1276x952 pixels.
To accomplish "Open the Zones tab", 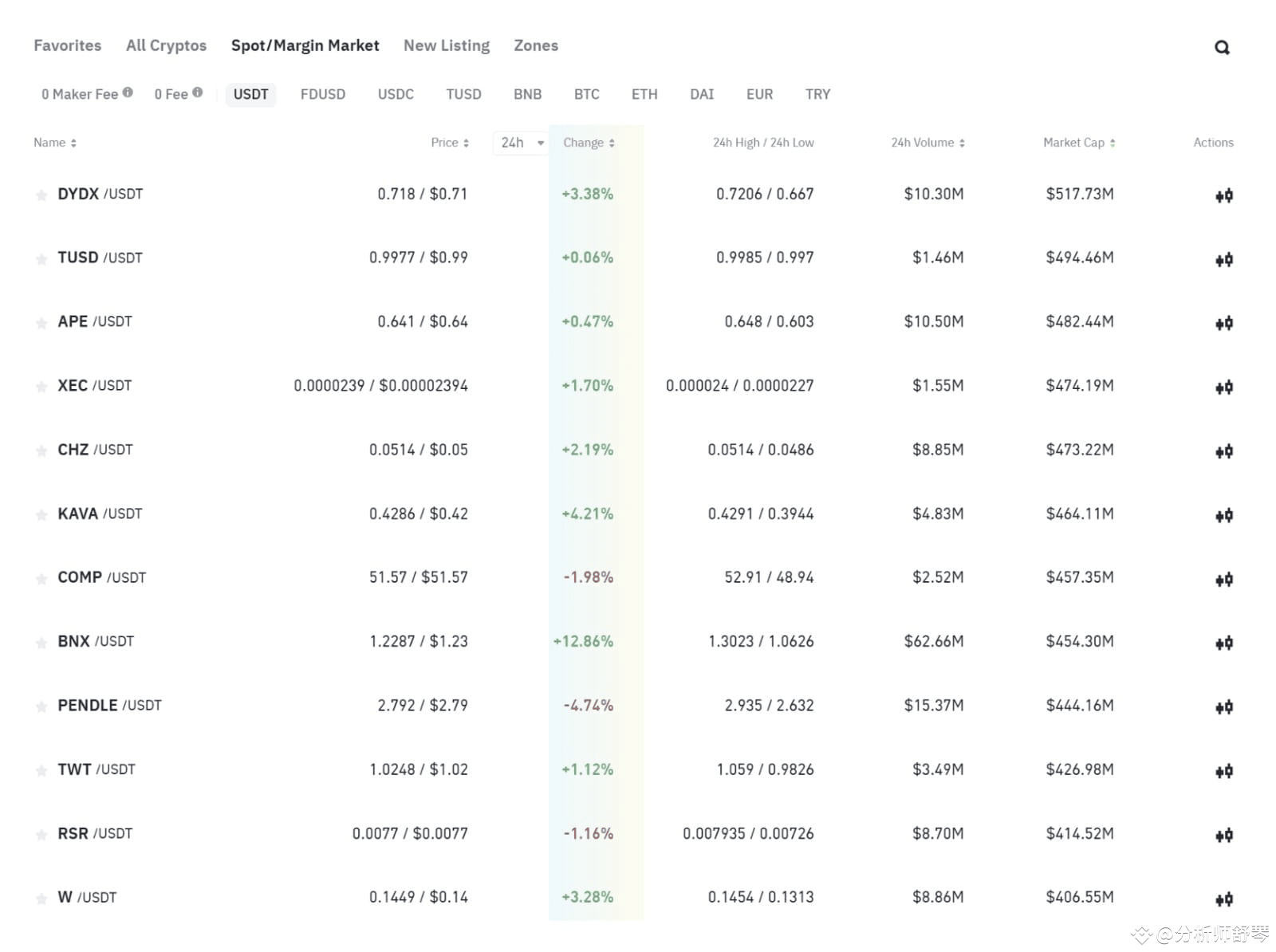I will tap(536, 45).
